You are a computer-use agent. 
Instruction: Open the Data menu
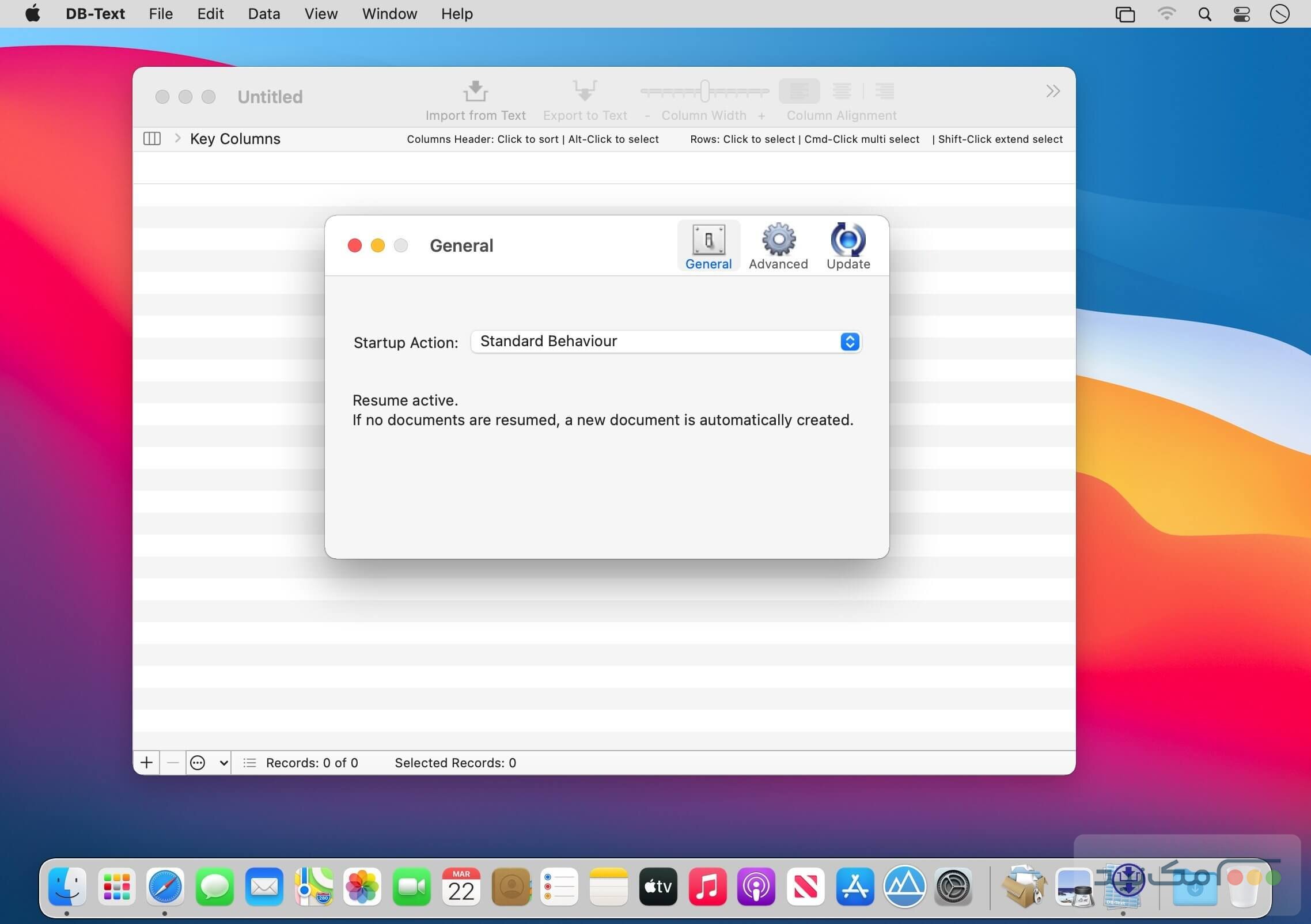click(263, 13)
